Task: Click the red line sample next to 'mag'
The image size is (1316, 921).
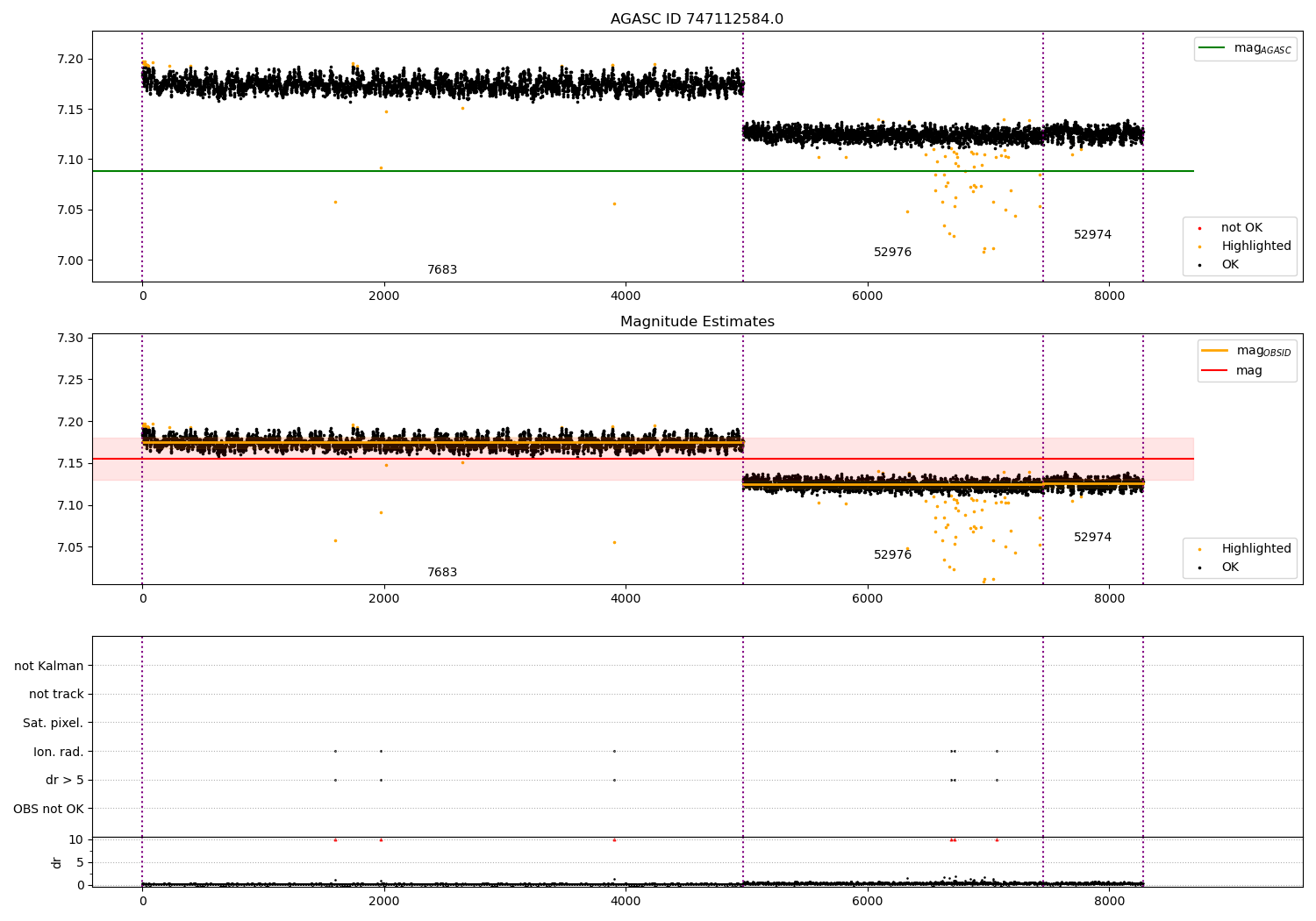Action: (1215, 371)
